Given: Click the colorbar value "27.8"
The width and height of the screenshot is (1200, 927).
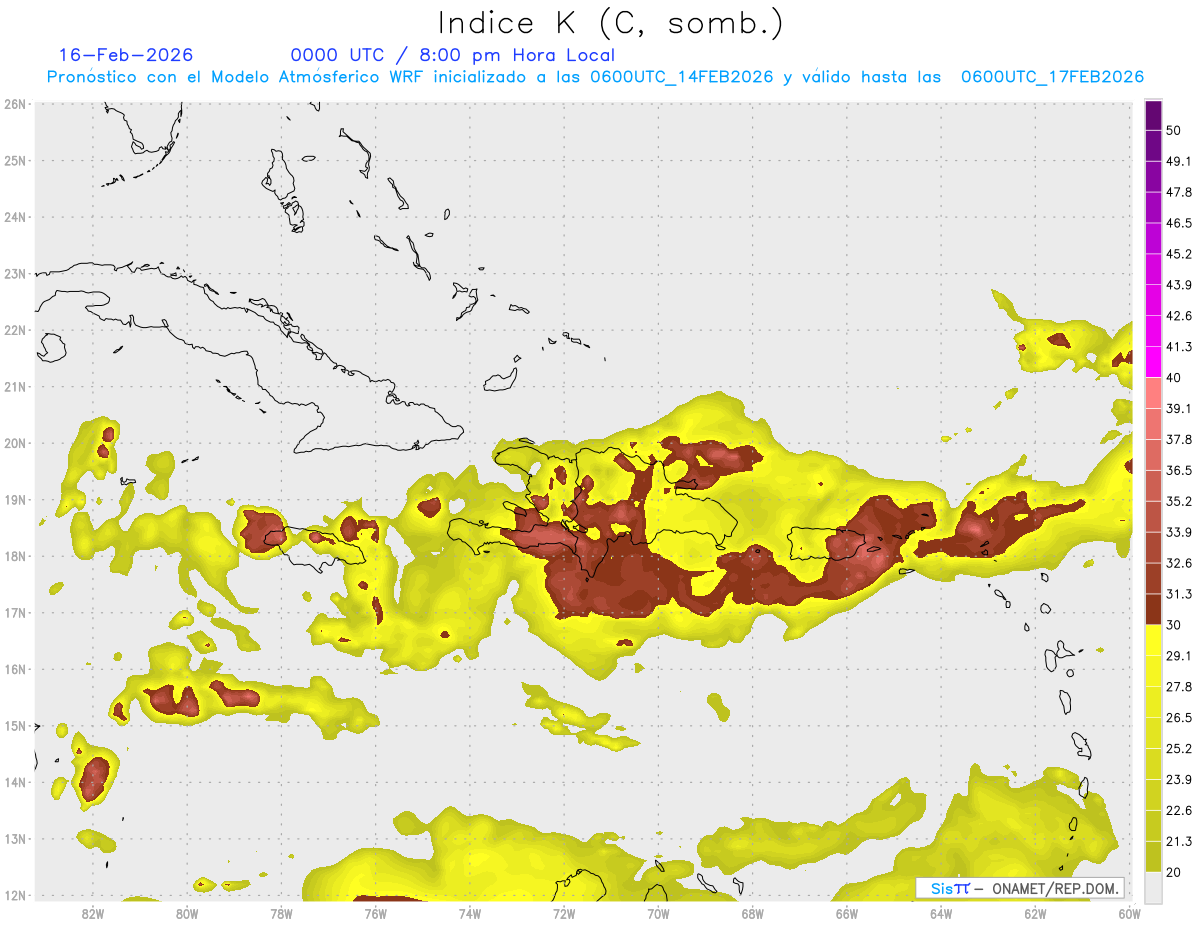Looking at the screenshot, I should point(1179,687).
